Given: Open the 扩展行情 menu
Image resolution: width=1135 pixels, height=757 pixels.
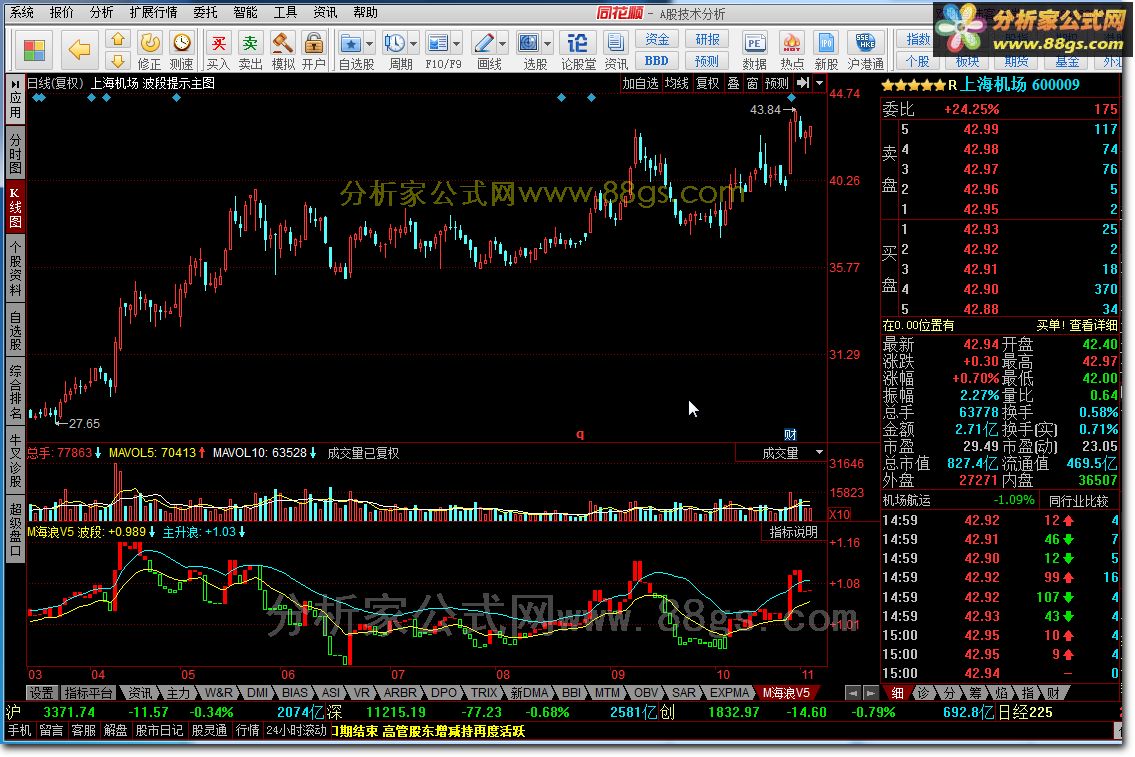Looking at the screenshot, I should (x=153, y=12).
